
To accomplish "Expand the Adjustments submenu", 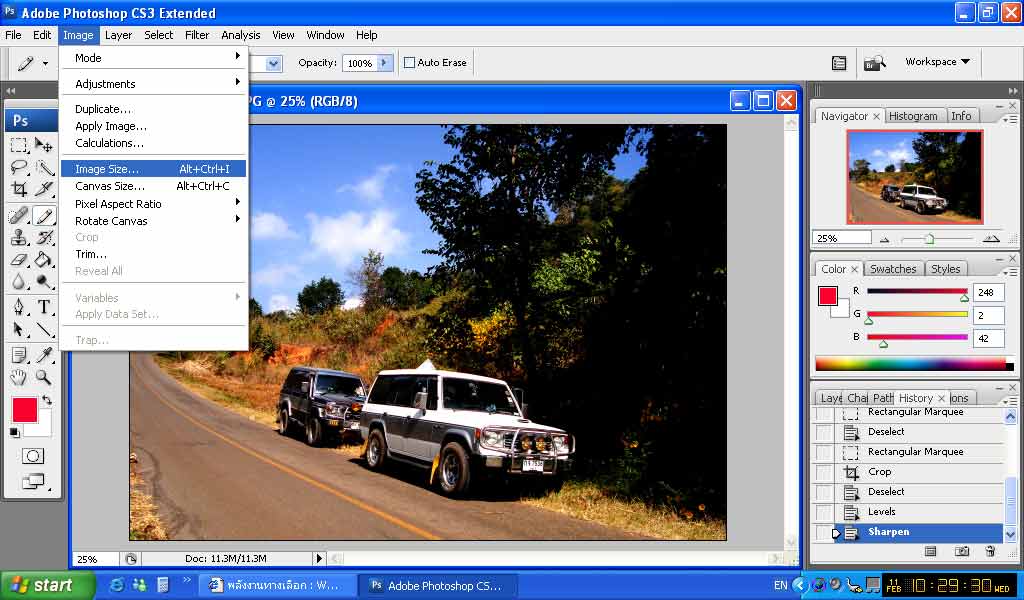I will [x=153, y=84].
